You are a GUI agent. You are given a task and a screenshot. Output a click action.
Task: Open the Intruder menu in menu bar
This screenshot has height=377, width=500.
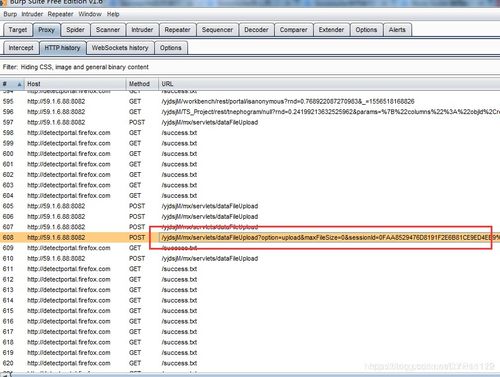[32, 14]
